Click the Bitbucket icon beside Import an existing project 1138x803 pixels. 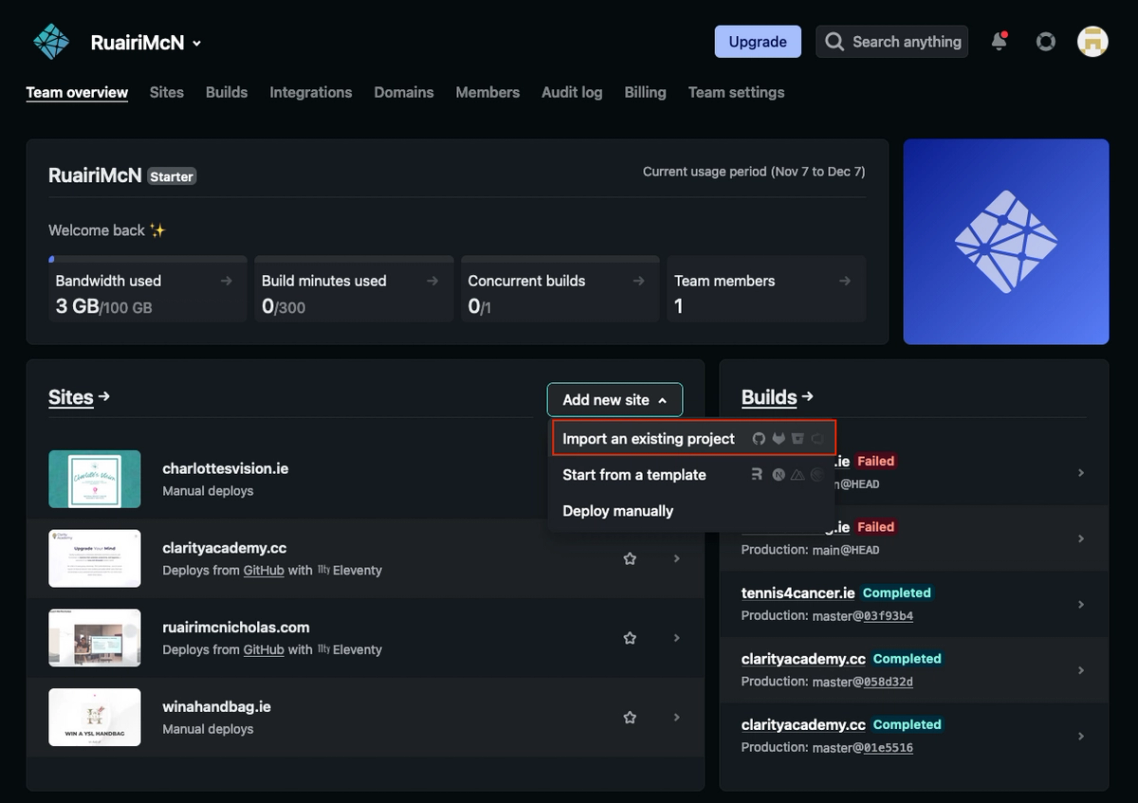[x=798, y=439]
